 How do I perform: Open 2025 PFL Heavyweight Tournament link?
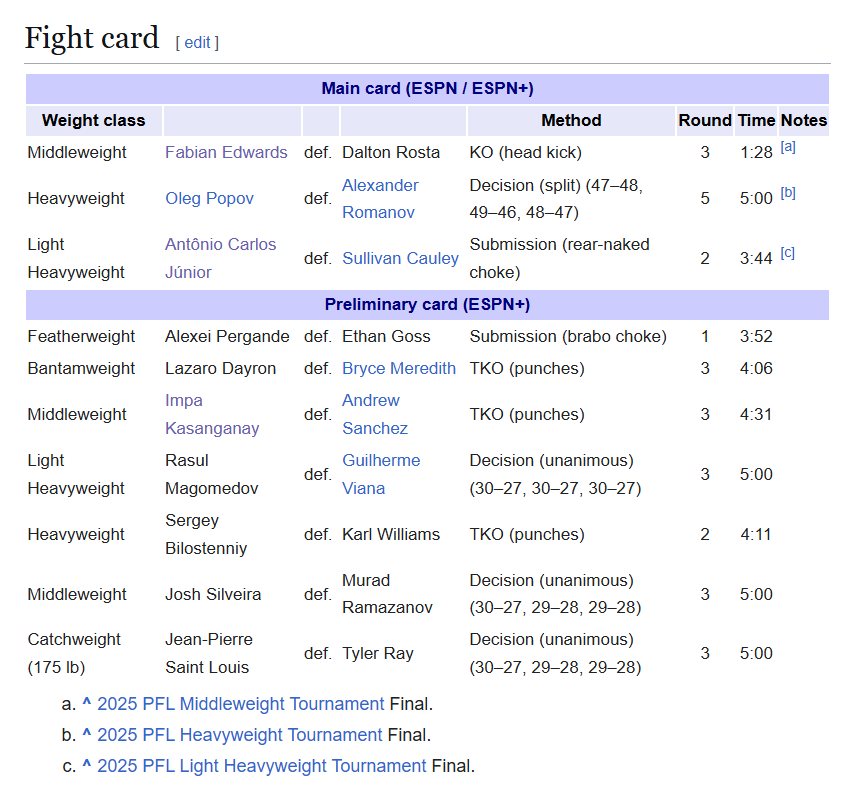240,735
